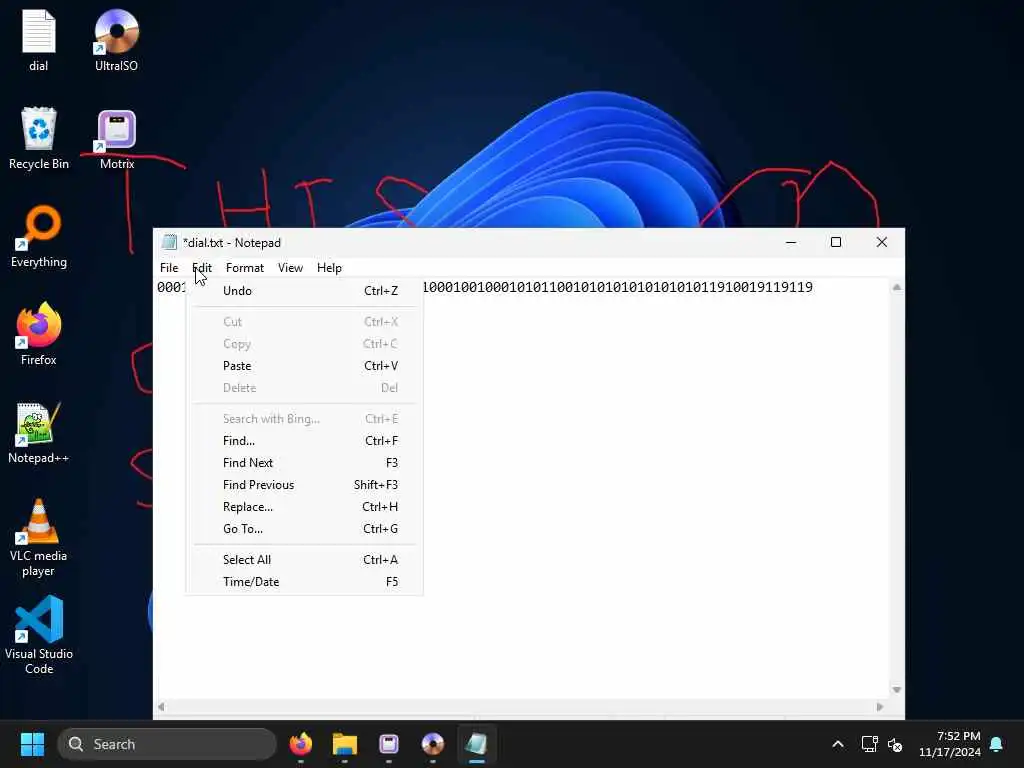Open the Format menu in Notepad
The image size is (1024, 768).
(x=245, y=268)
